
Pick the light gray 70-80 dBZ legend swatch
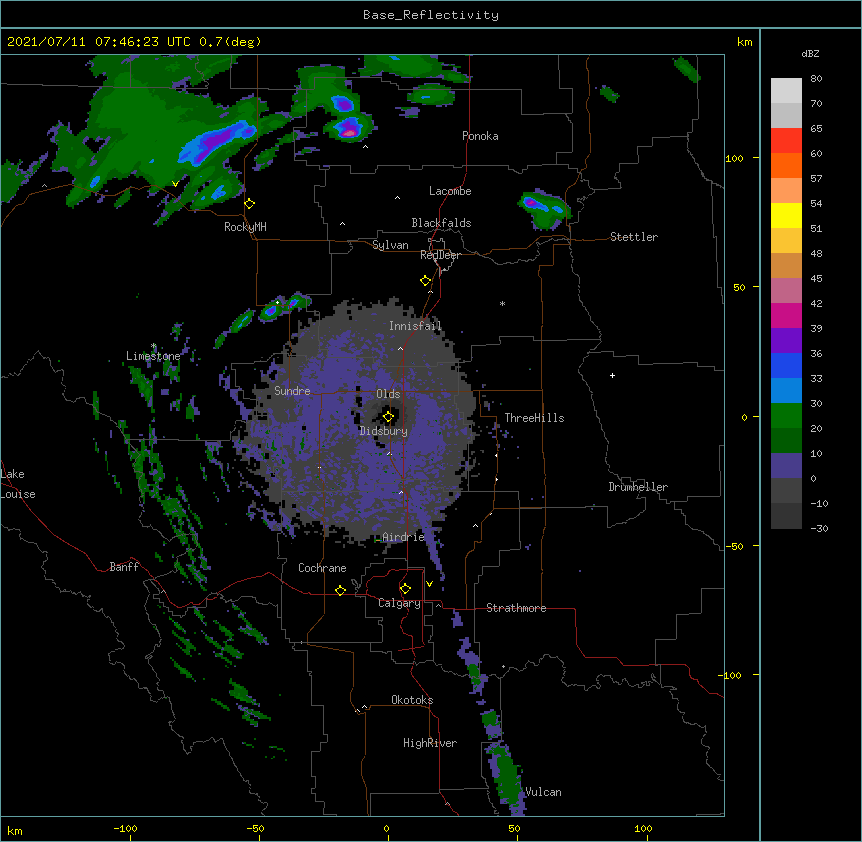pos(786,91)
